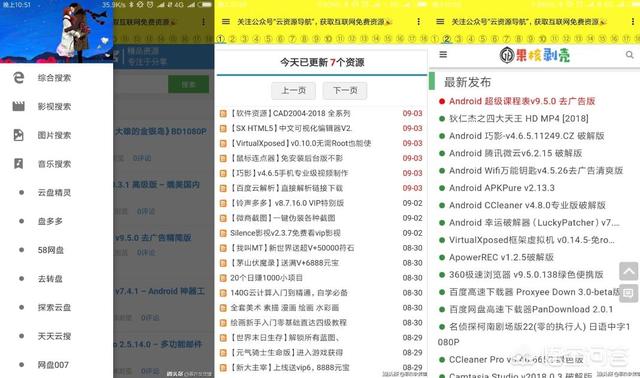
Task: Open 【百度云解析】直接解析链接下载 entry
Action: click(287, 188)
